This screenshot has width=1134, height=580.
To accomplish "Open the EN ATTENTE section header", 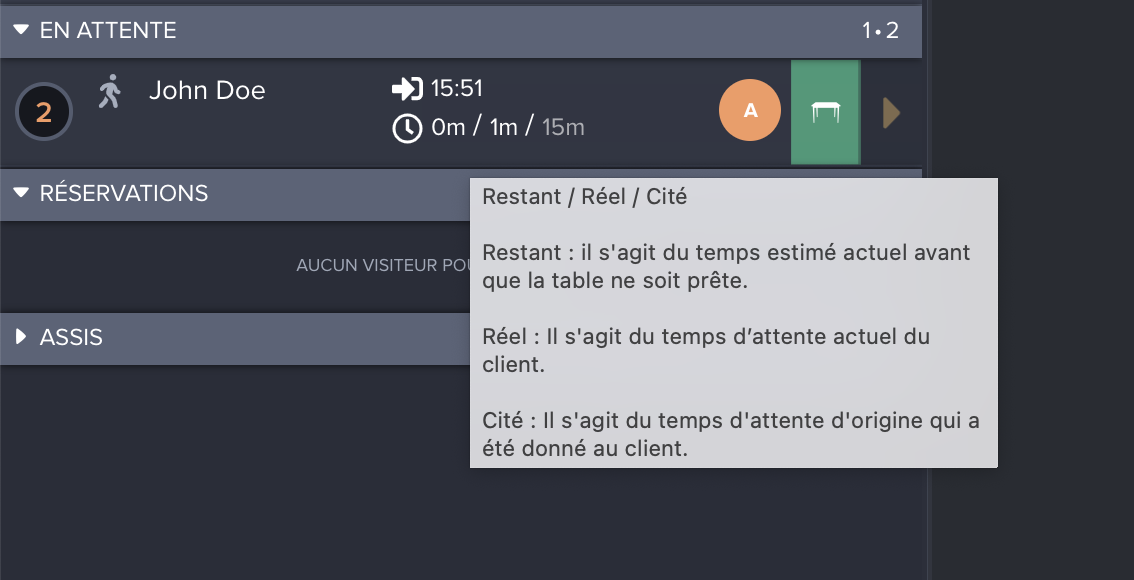I will [108, 30].
